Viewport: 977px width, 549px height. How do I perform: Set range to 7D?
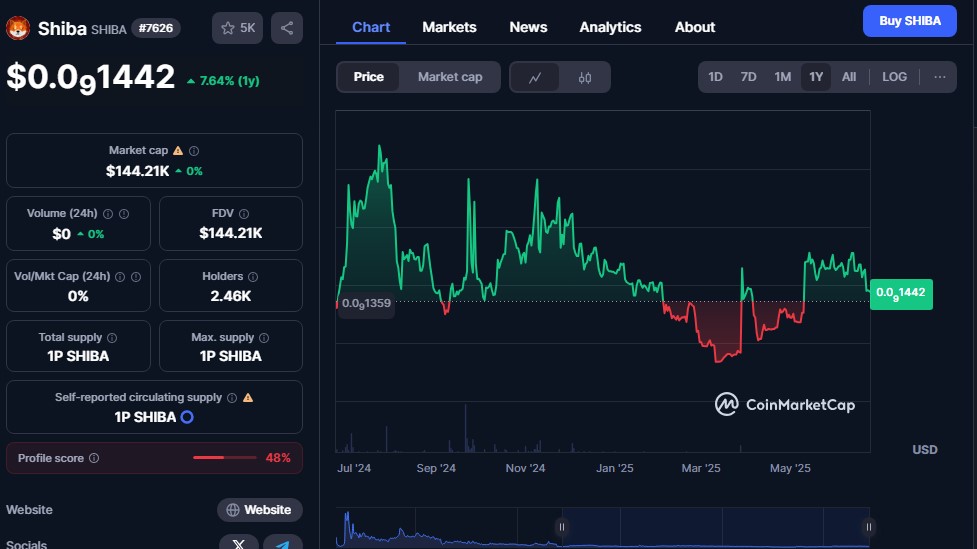[x=748, y=77]
